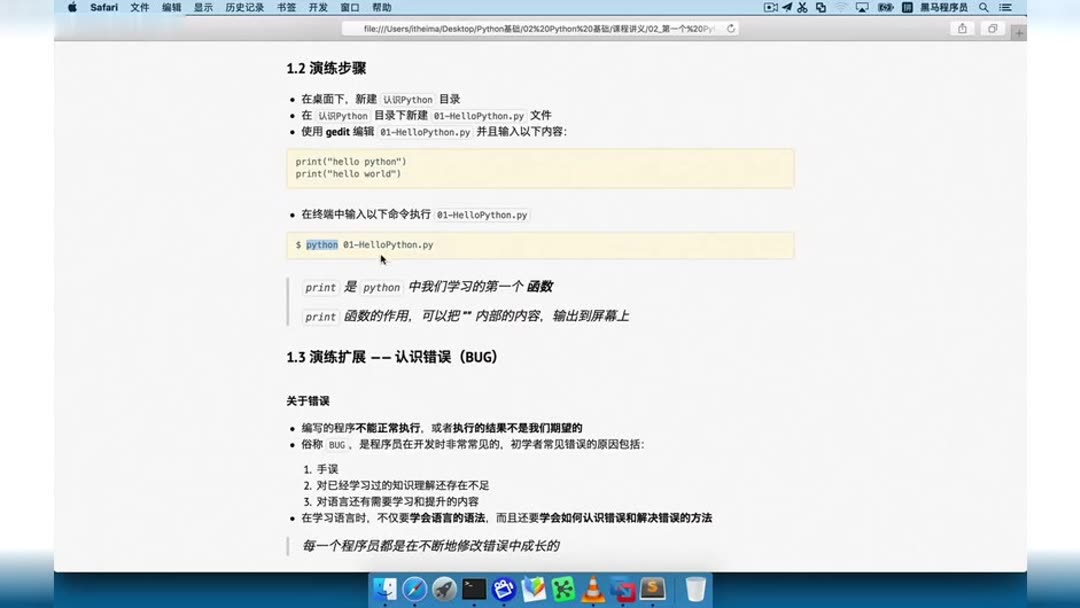Image resolution: width=1080 pixels, height=608 pixels.
Task: Open Sublime Text from the Dock
Action: 654,590
